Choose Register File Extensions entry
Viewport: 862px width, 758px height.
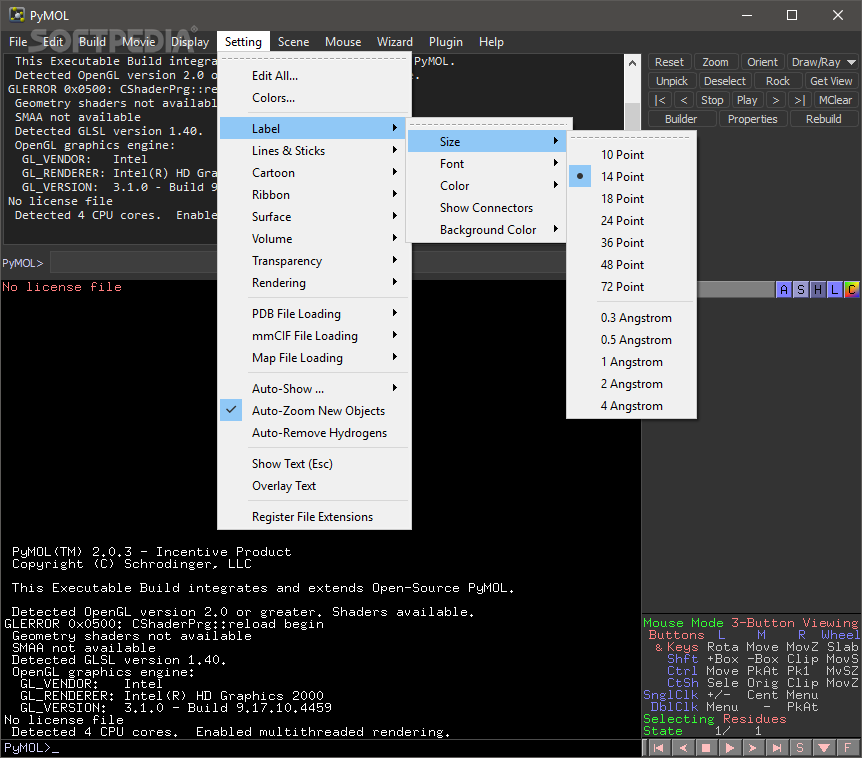point(314,517)
